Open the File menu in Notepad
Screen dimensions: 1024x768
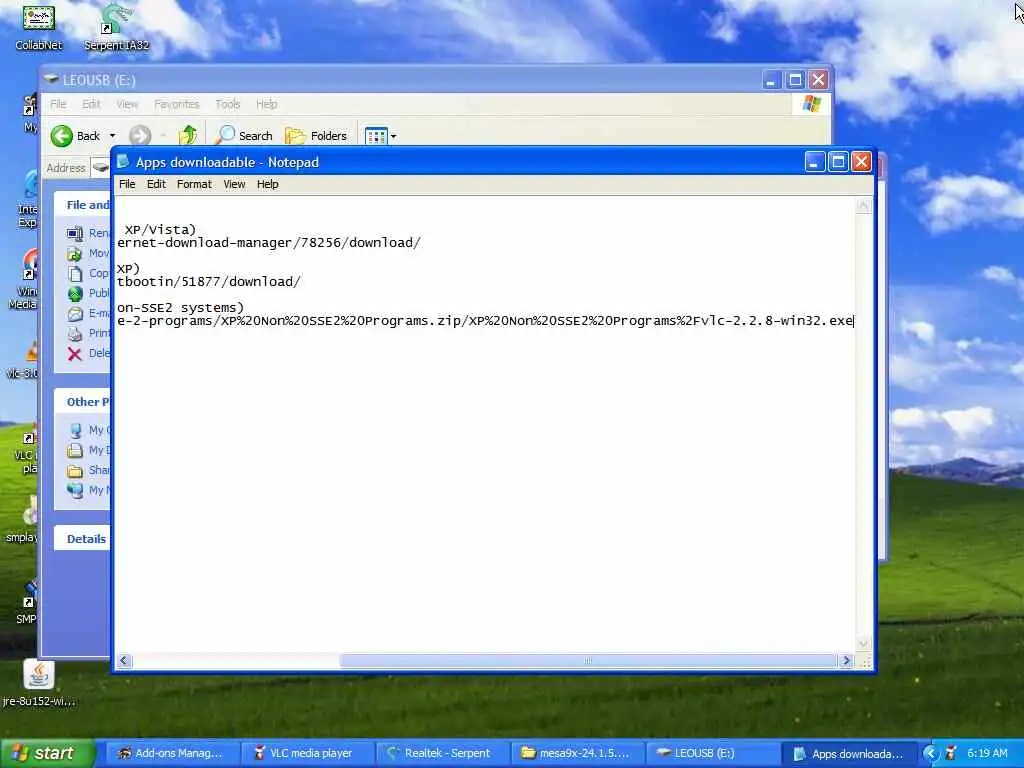point(127,184)
